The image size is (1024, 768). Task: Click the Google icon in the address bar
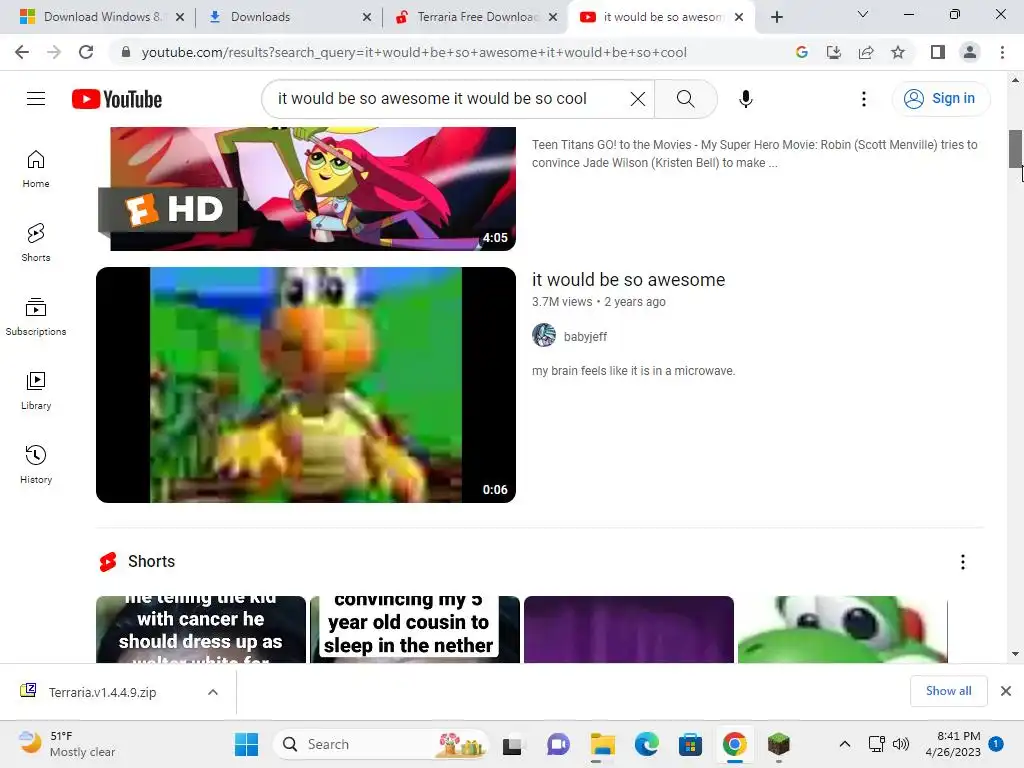(802, 52)
